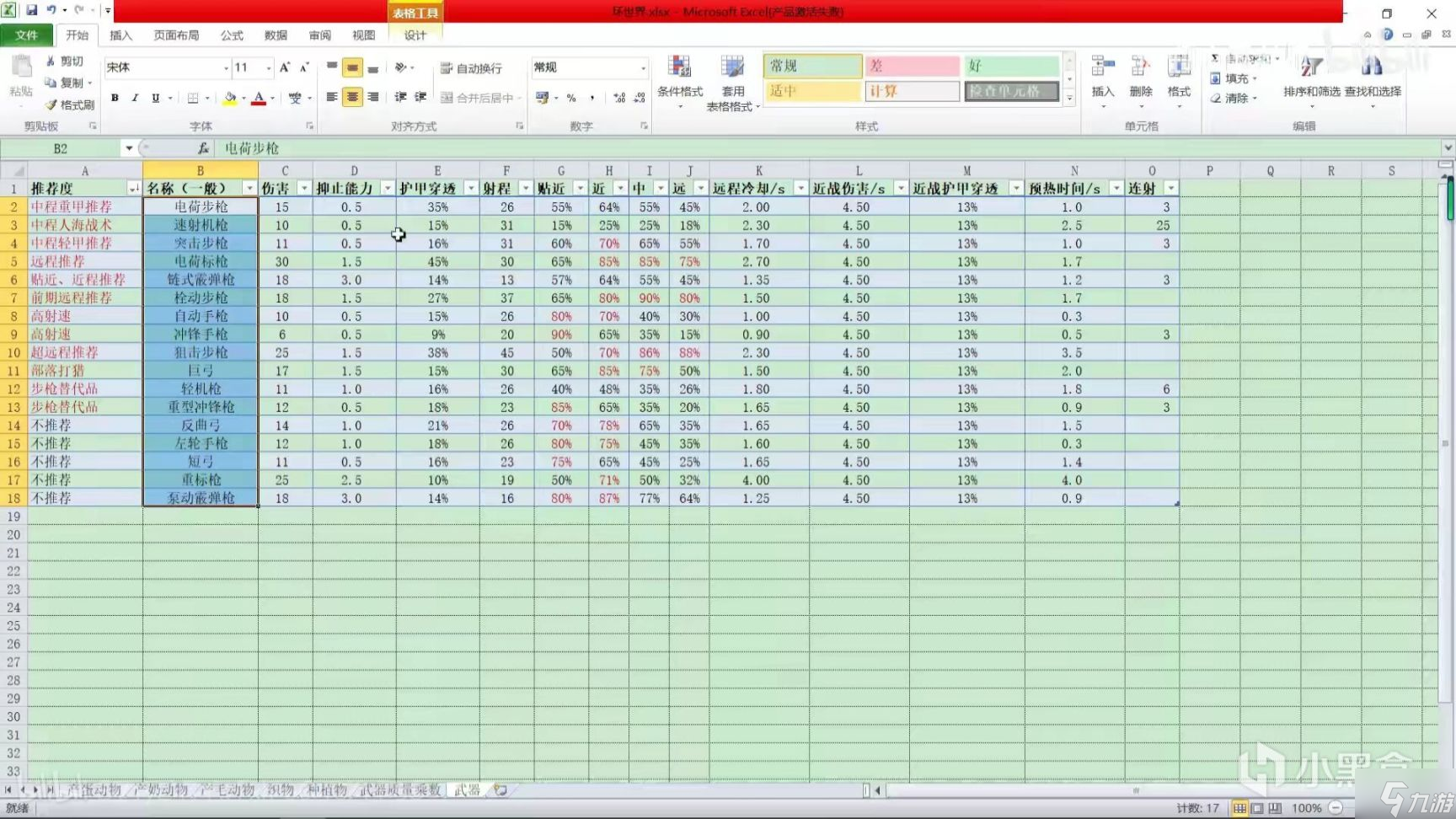Screen dimensions: 1456x819
Task: Toggle Wrap Text (自动换行)
Action: tap(472, 68)
